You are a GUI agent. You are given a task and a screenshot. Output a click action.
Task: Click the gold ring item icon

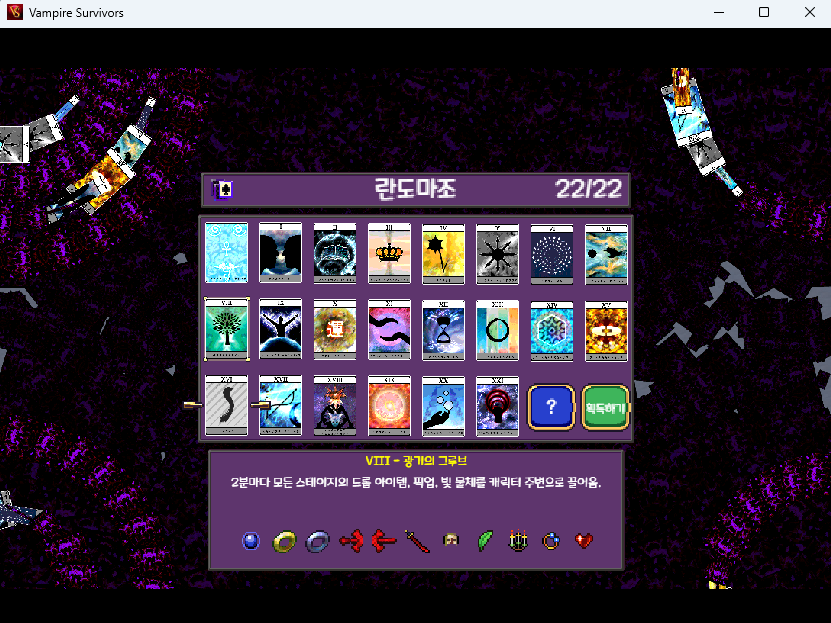[284, 541]
